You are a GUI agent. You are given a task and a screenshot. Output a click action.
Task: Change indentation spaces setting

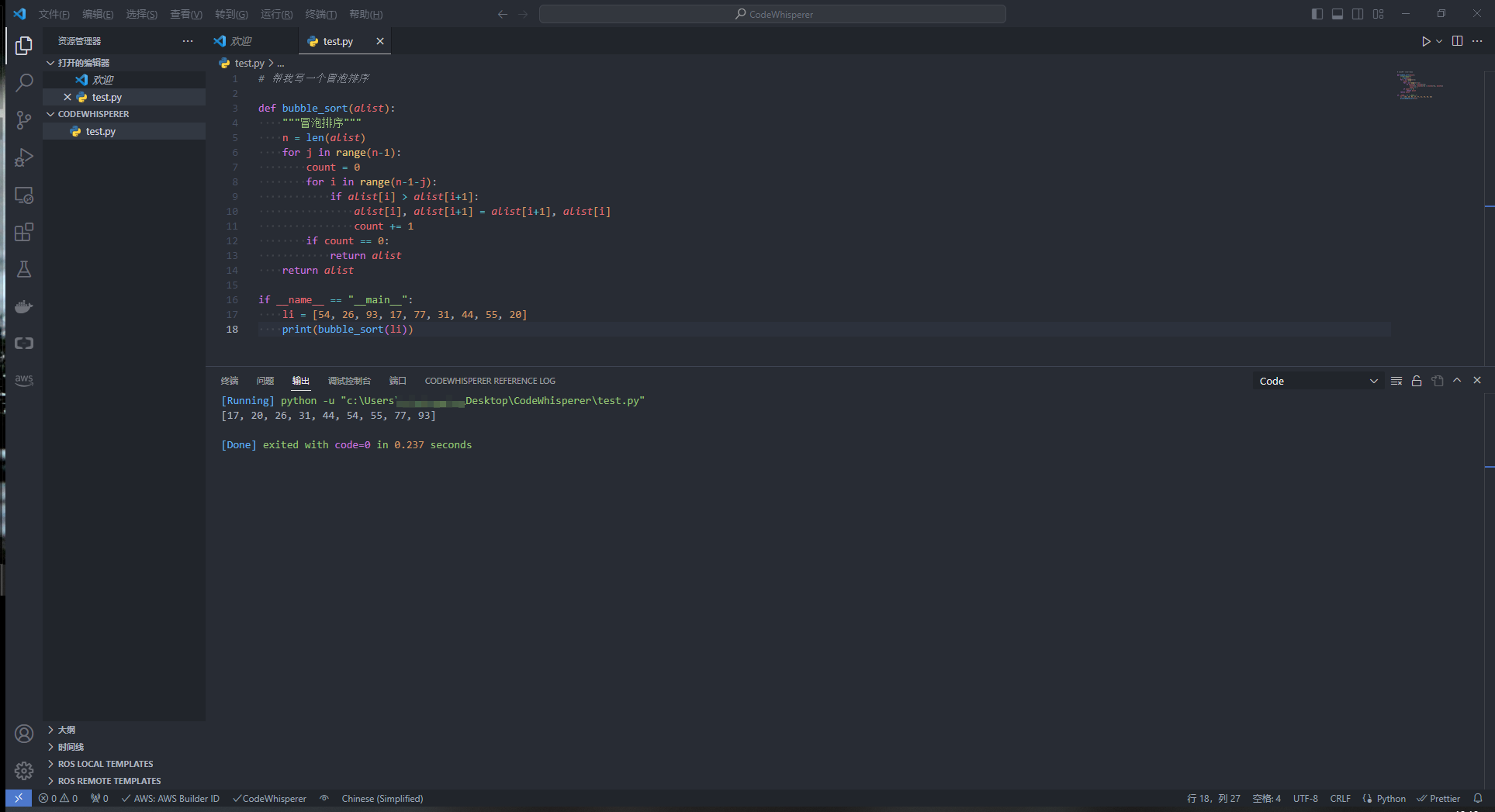(1266, 798)
